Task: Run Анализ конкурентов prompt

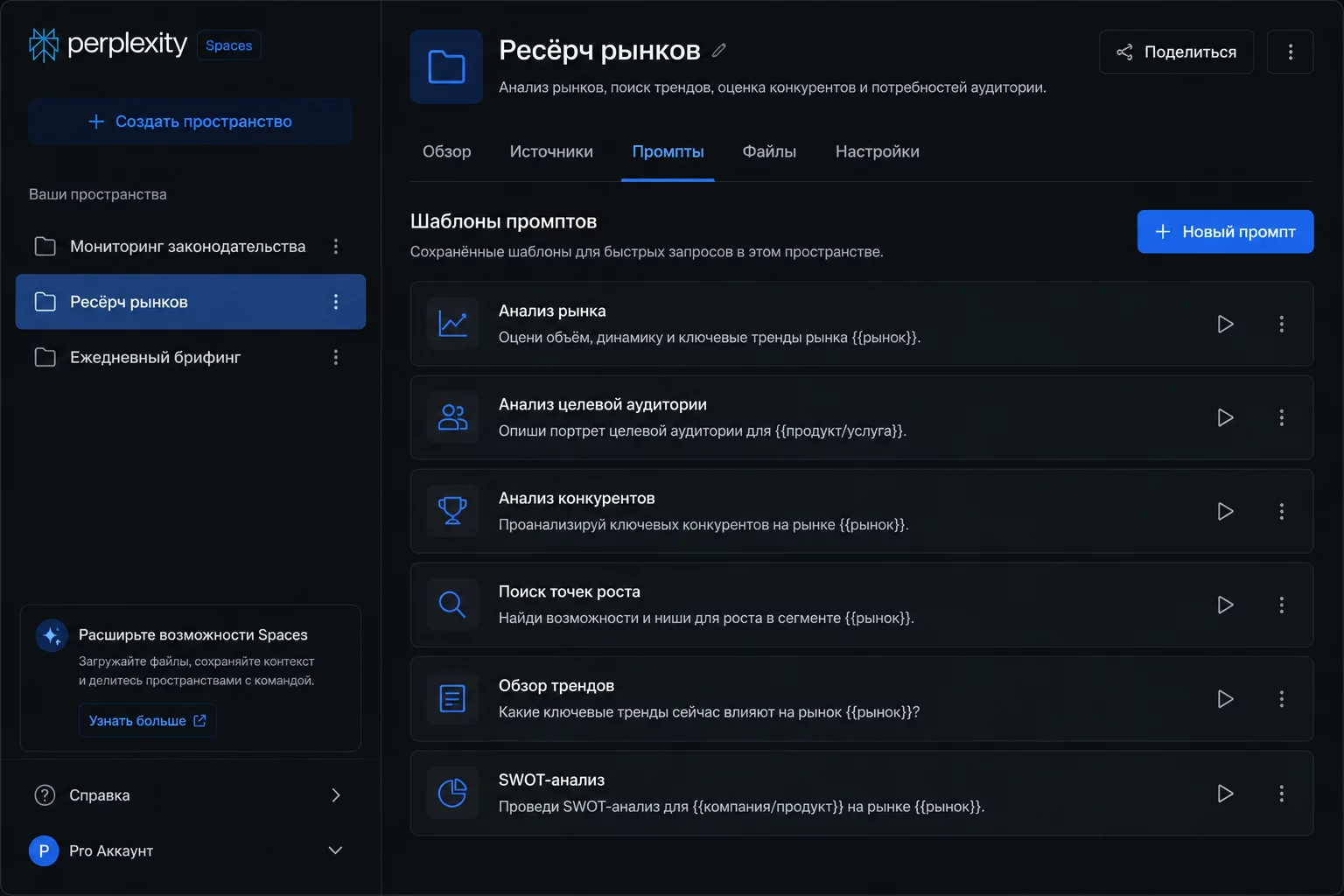Action: pyautogui.click(x=1226, y=511)
